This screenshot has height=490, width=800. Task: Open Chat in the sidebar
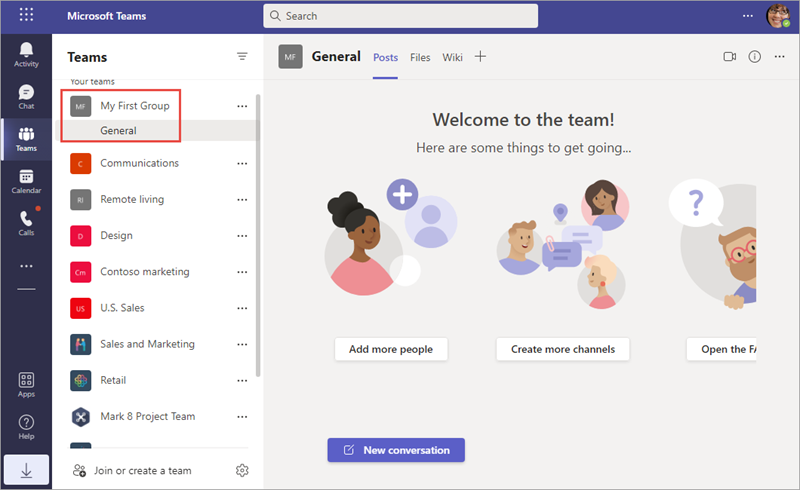coord(26,97)
